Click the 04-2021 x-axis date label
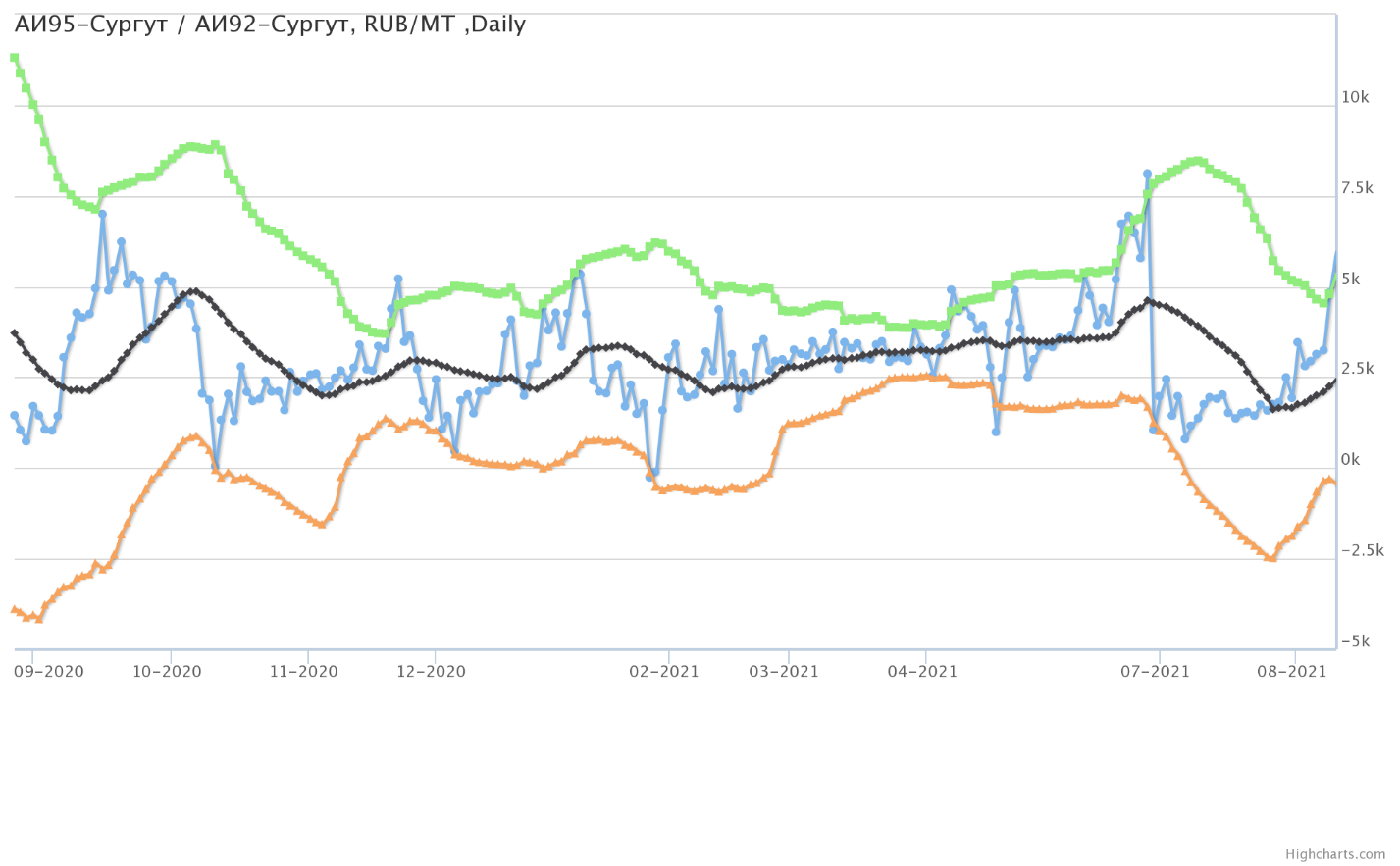Image resolution: width=1400 pixels, height=866 pixels. click(x=922, y=672)
